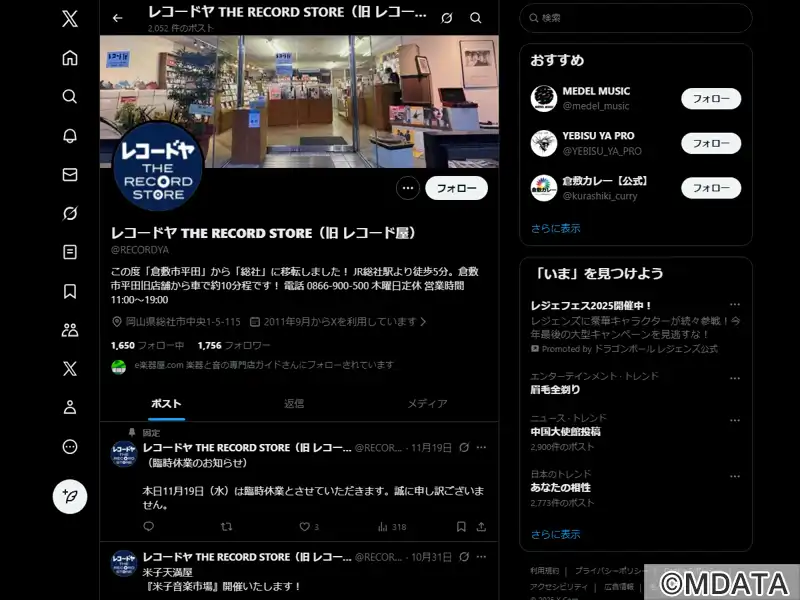Open 1,756 フォロワー list

(x=234, y=345)
